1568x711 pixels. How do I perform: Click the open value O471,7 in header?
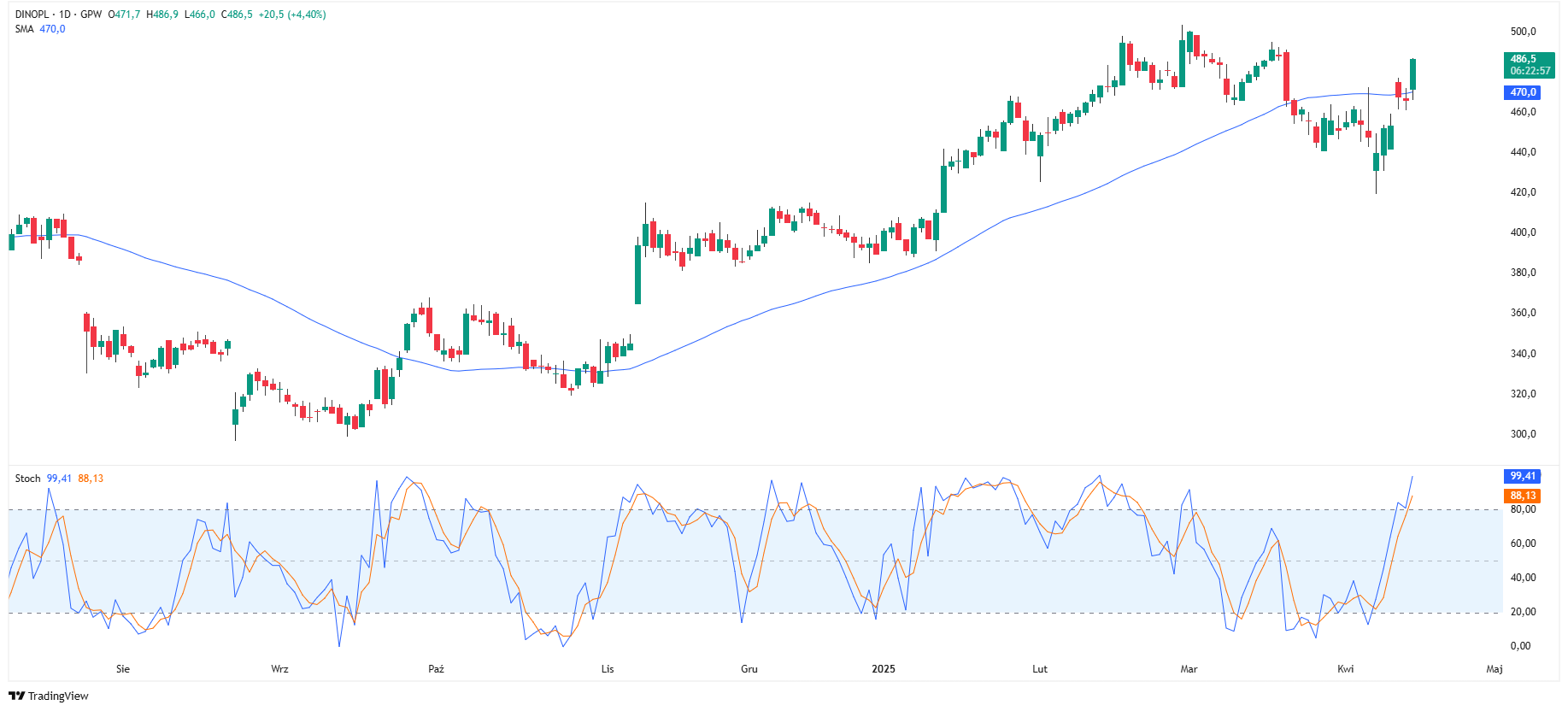[124, 15]
